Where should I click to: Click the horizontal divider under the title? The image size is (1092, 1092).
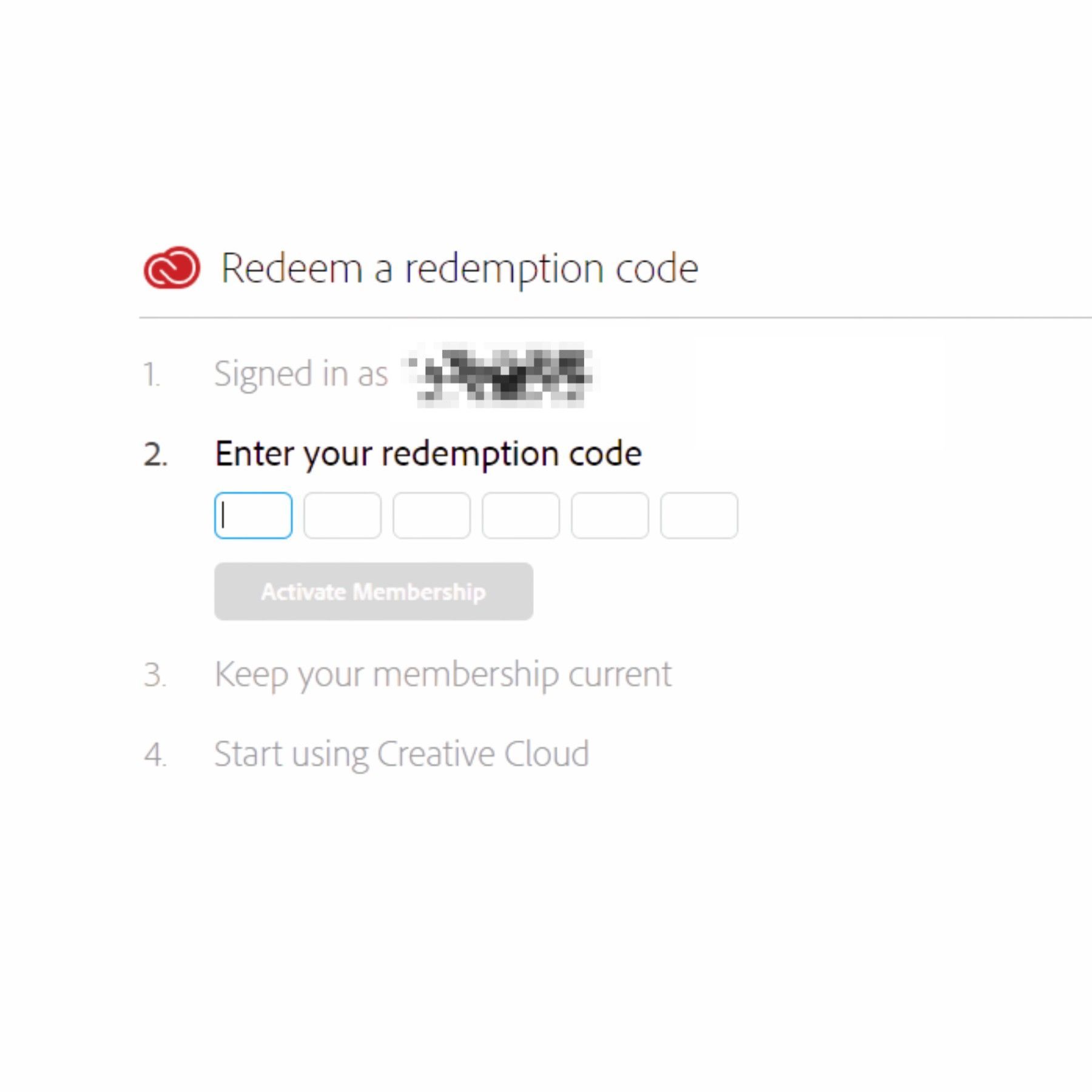[607, 317]
